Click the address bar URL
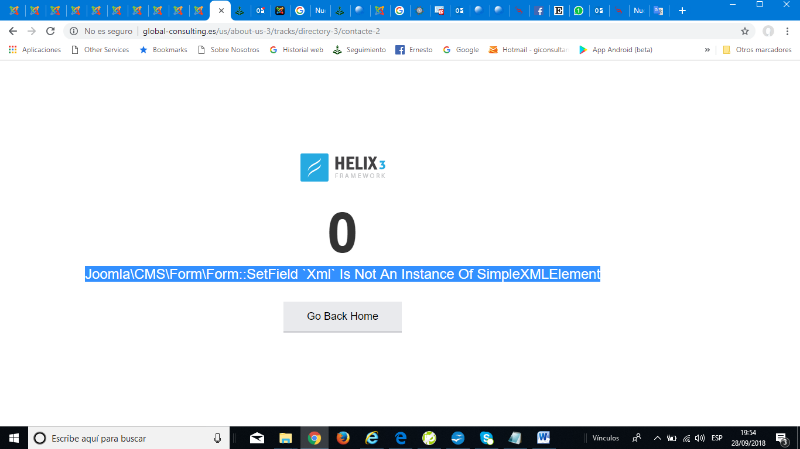 pyautogui.click(x=261, y=31)
